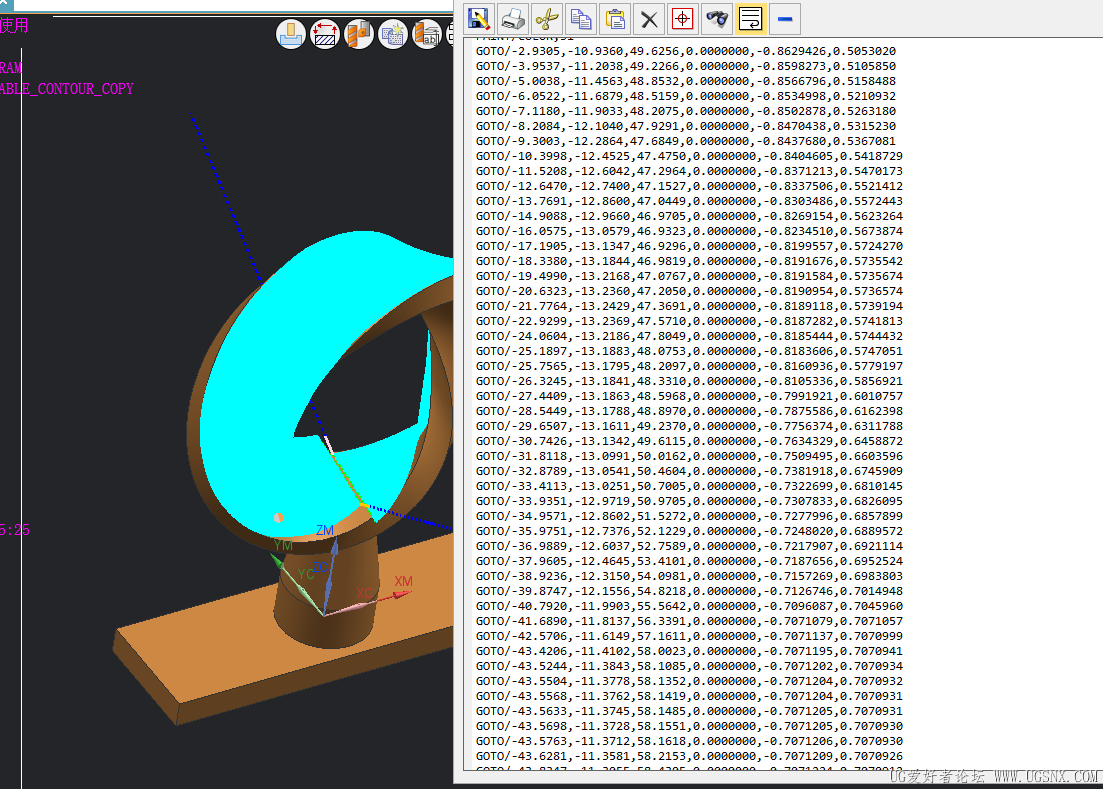
Task: Click the drill with 'ab' label icon
Action: pos(426,34)
